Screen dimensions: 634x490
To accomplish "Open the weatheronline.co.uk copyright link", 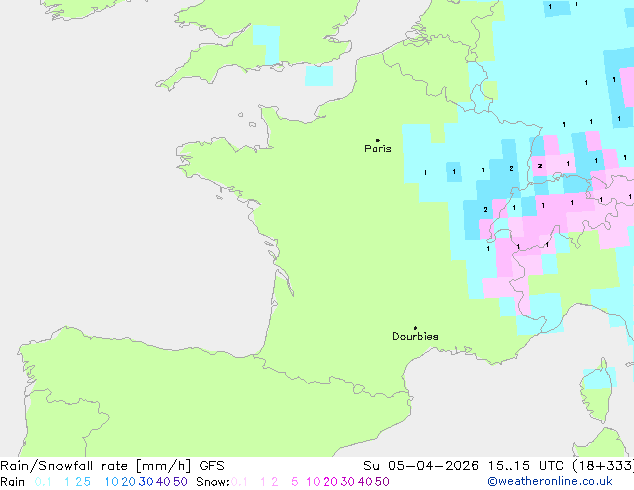I will (550, 481).
